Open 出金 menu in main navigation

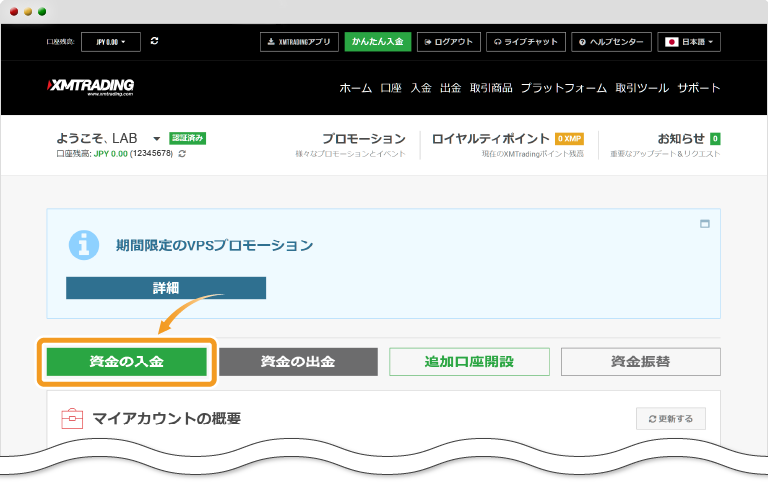click(451, 88)
